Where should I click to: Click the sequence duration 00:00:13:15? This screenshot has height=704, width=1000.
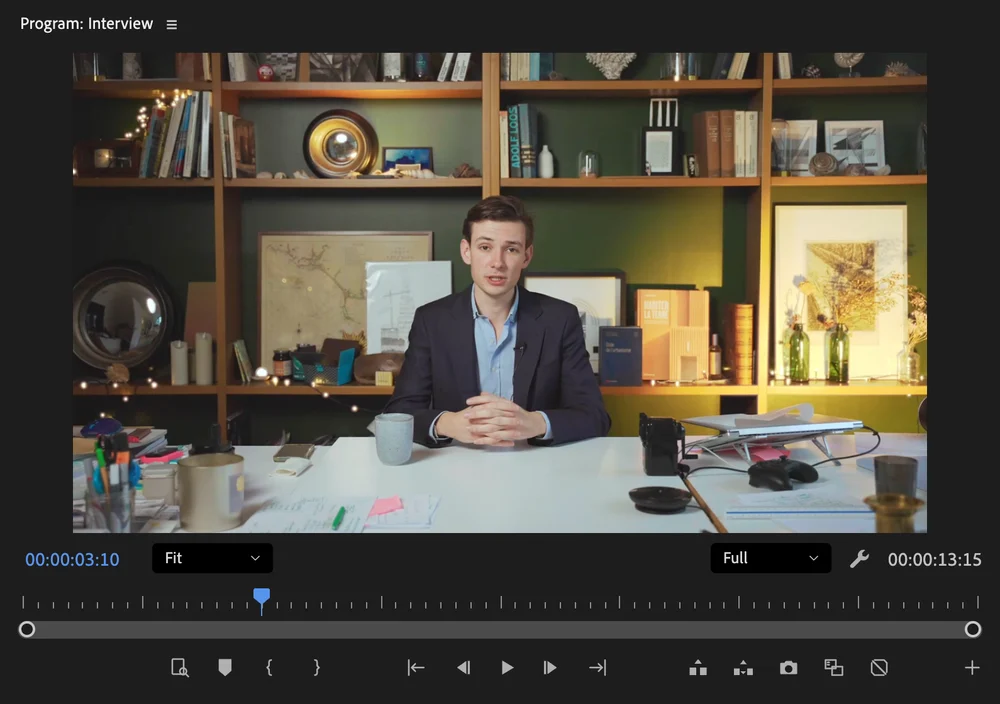(x=934, y=559)
